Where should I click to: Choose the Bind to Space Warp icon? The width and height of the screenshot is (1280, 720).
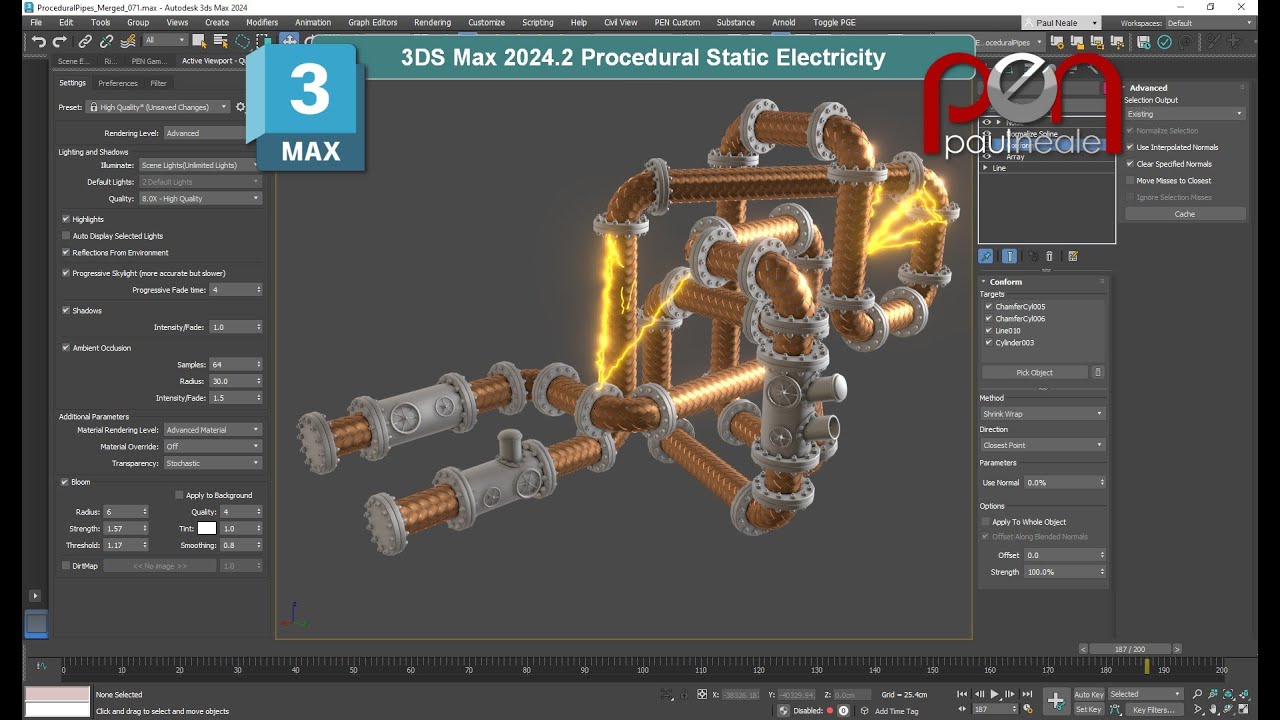coord(128,41)
